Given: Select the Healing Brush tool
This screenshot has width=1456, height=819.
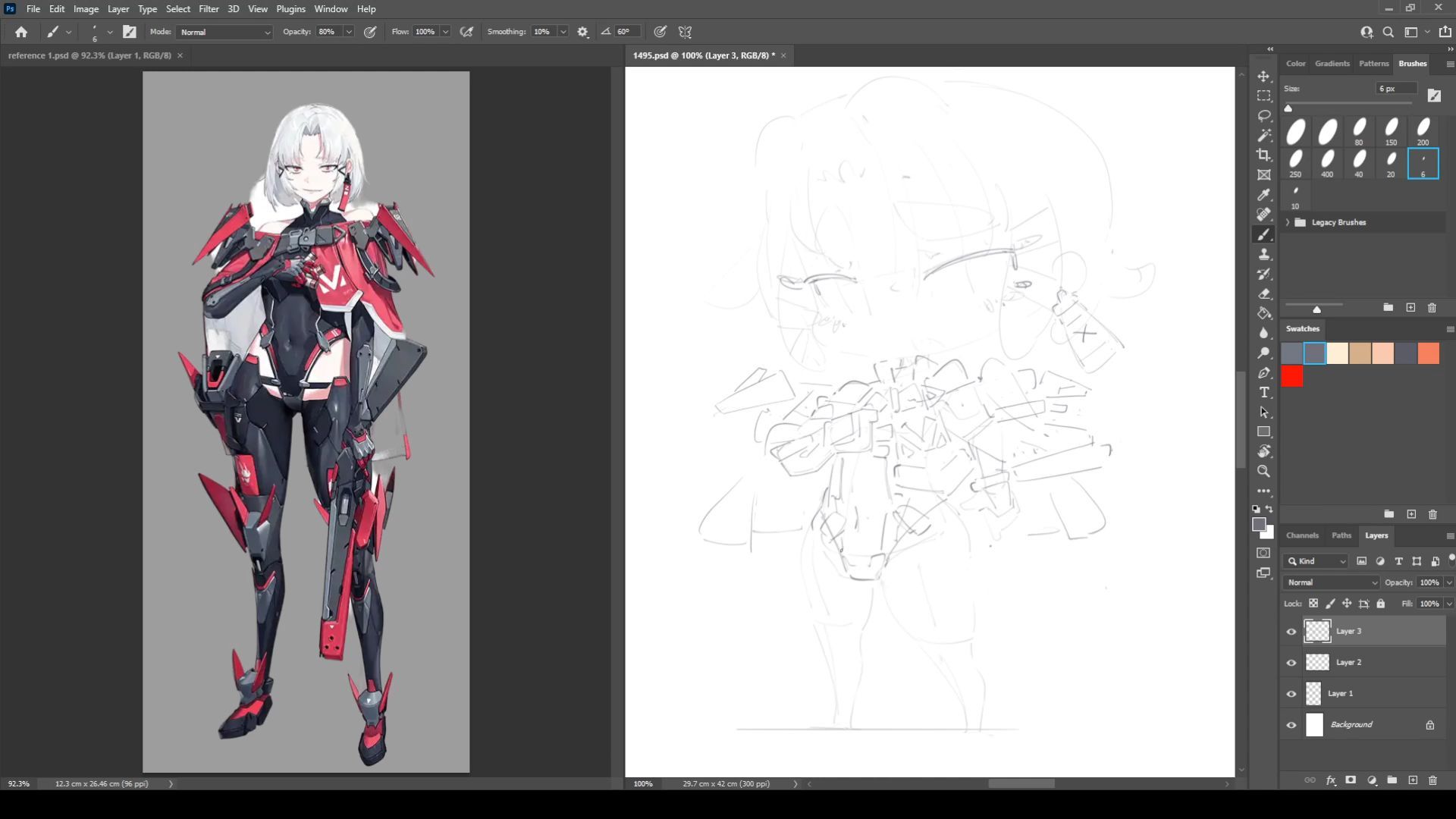Looking at the screenshot, I should click(1263, 215).
